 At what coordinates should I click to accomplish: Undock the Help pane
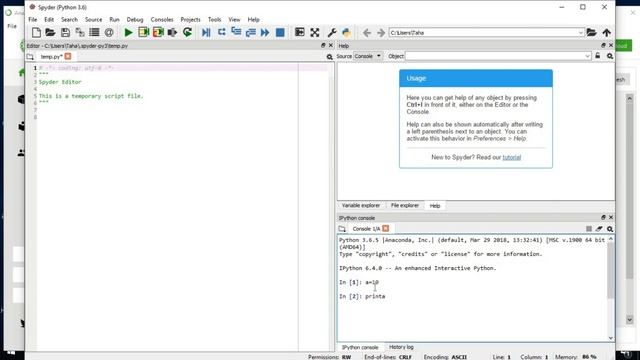click(x=603, y=45)
